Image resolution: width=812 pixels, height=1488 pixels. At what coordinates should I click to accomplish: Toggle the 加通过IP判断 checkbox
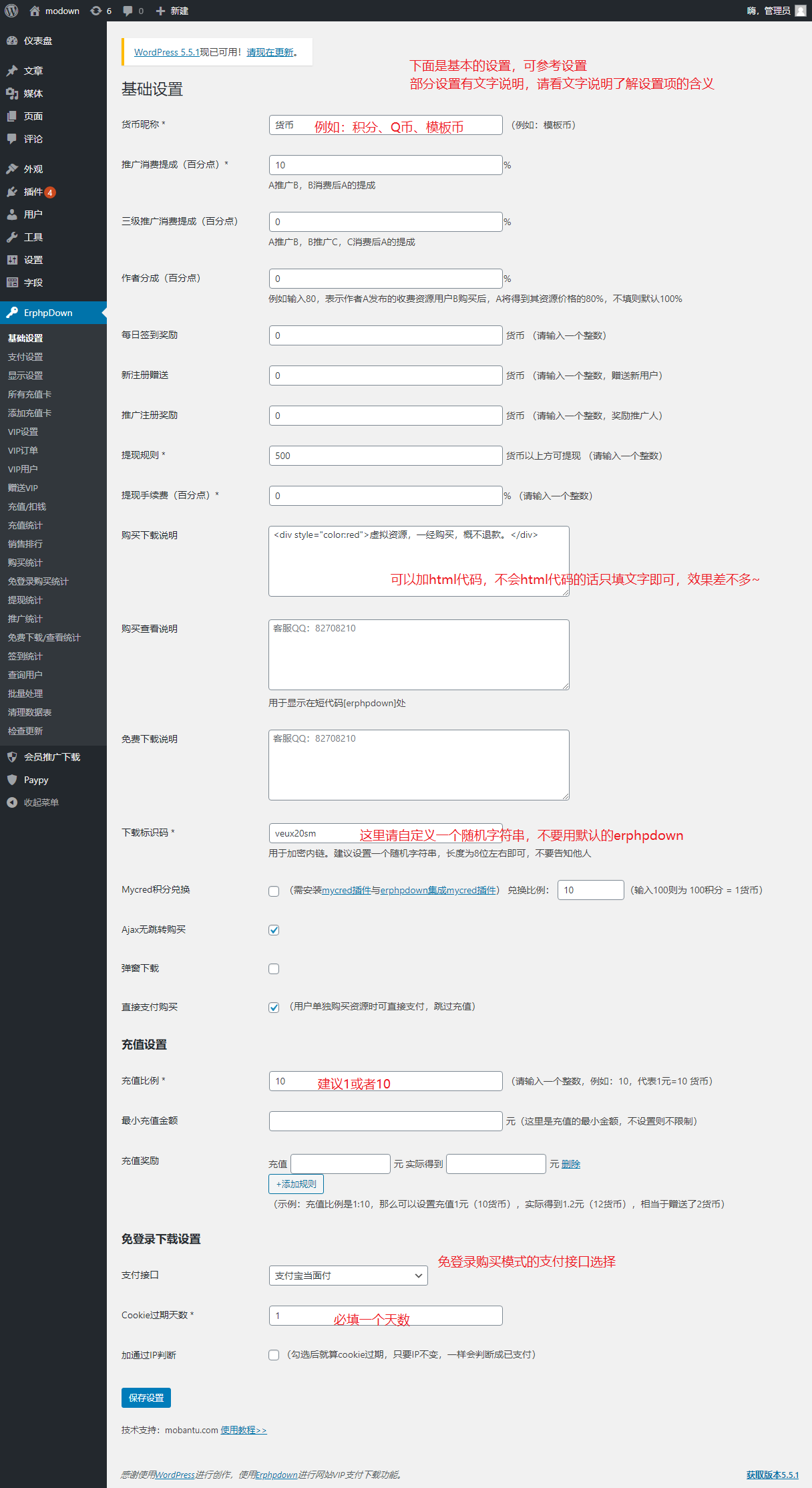(x=274, y=1355)
